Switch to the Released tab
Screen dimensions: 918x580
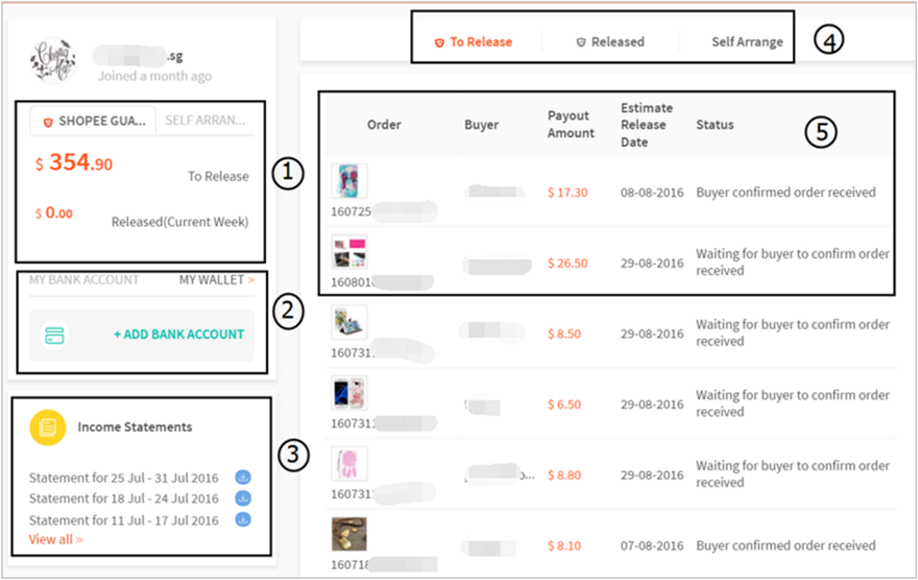click(x=617, y=42)
